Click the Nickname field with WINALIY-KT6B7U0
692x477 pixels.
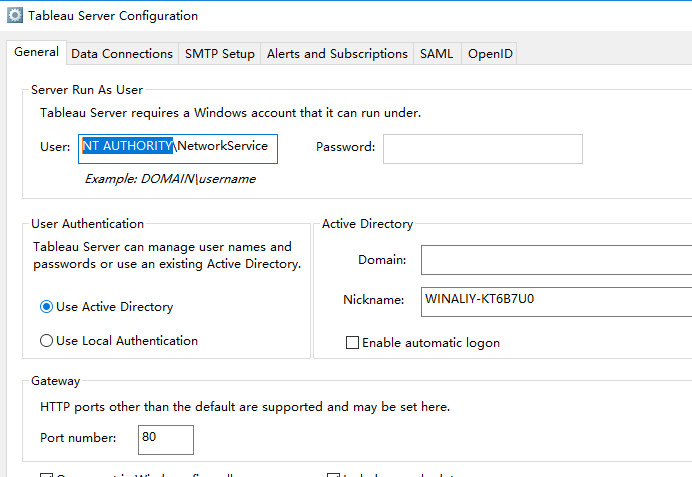click(557, 302)
